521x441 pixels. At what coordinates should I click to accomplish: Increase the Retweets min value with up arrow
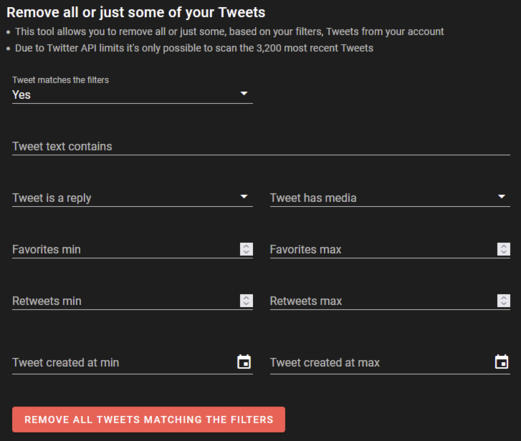[246, 297]
